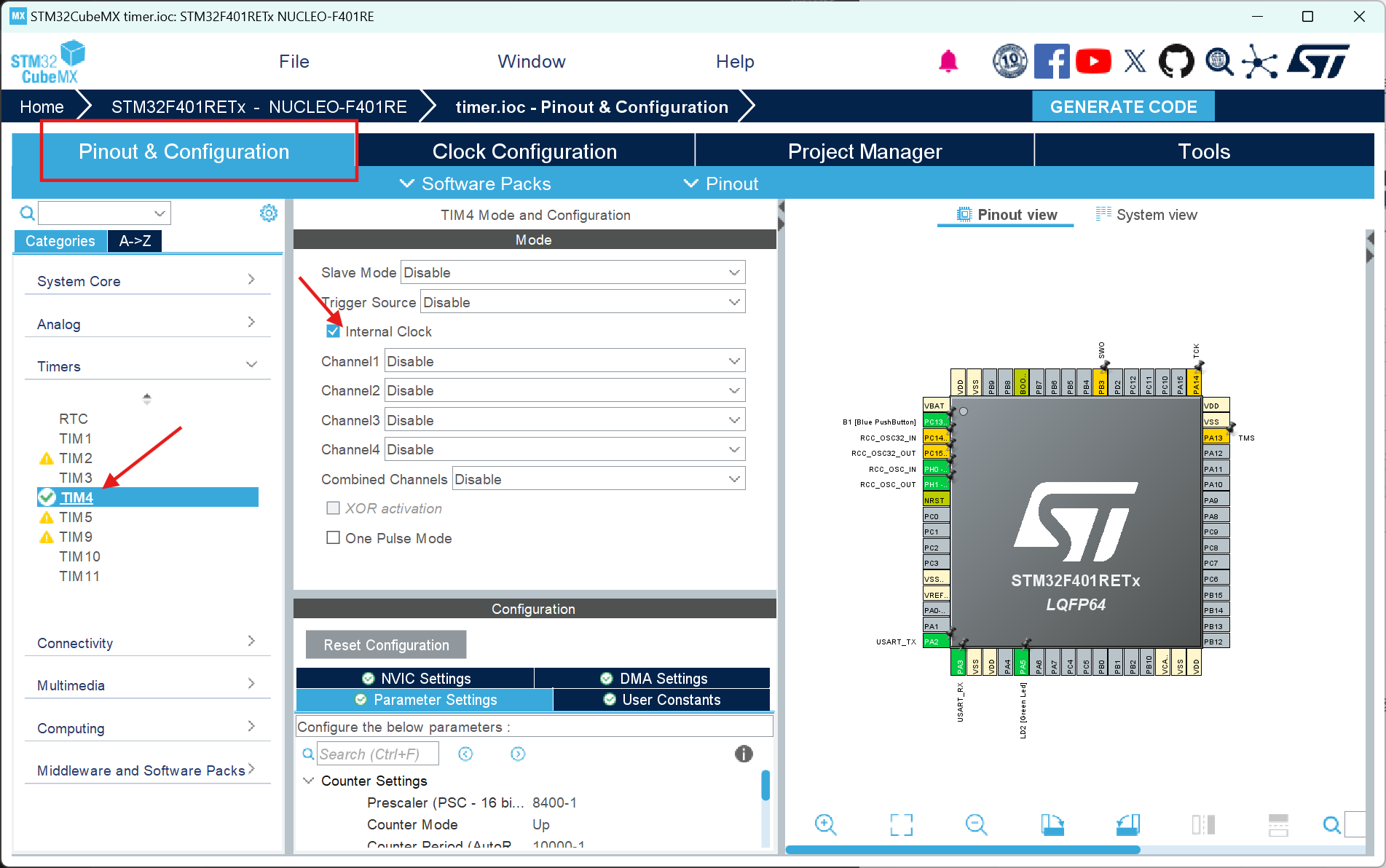Image resolution: width=1386 pixels, height=868 pixels.
Task: Expand the System Core category
Action: coord(147,281)
